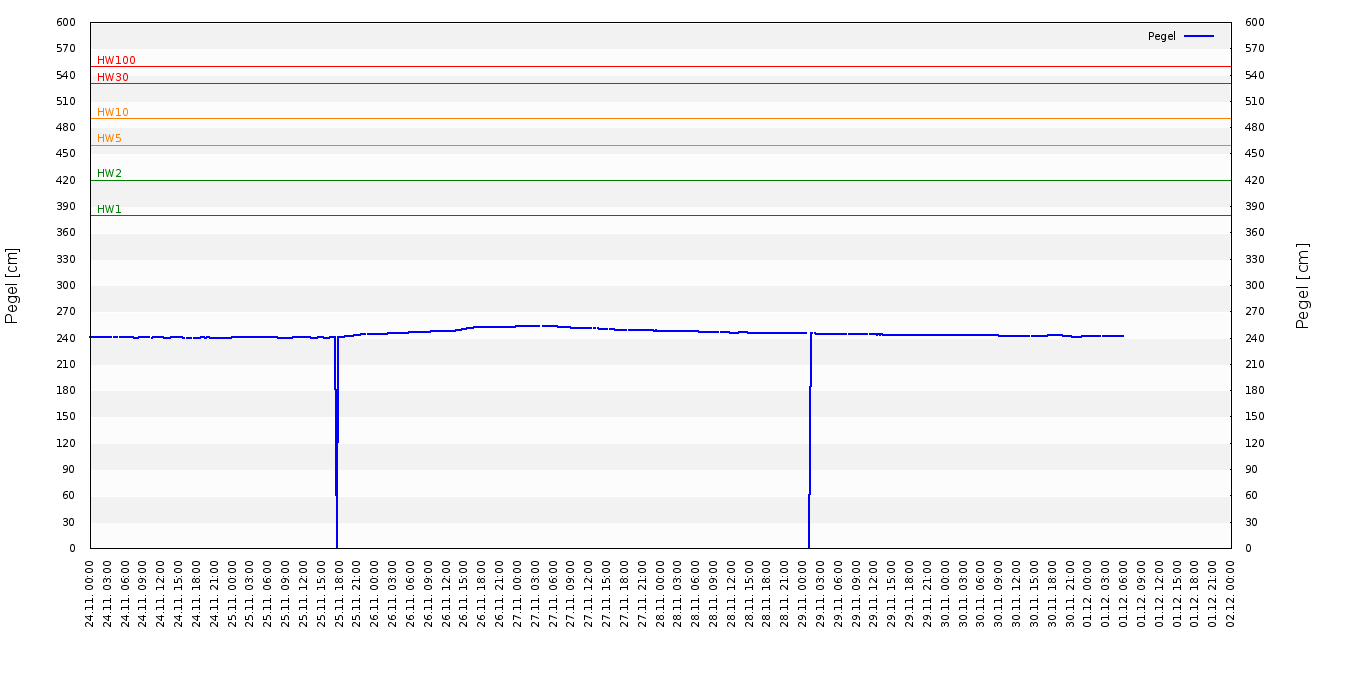Viewport: 1350px width, 700px height.
Task: Select the green HW1 label
Action: click(109, 209)
